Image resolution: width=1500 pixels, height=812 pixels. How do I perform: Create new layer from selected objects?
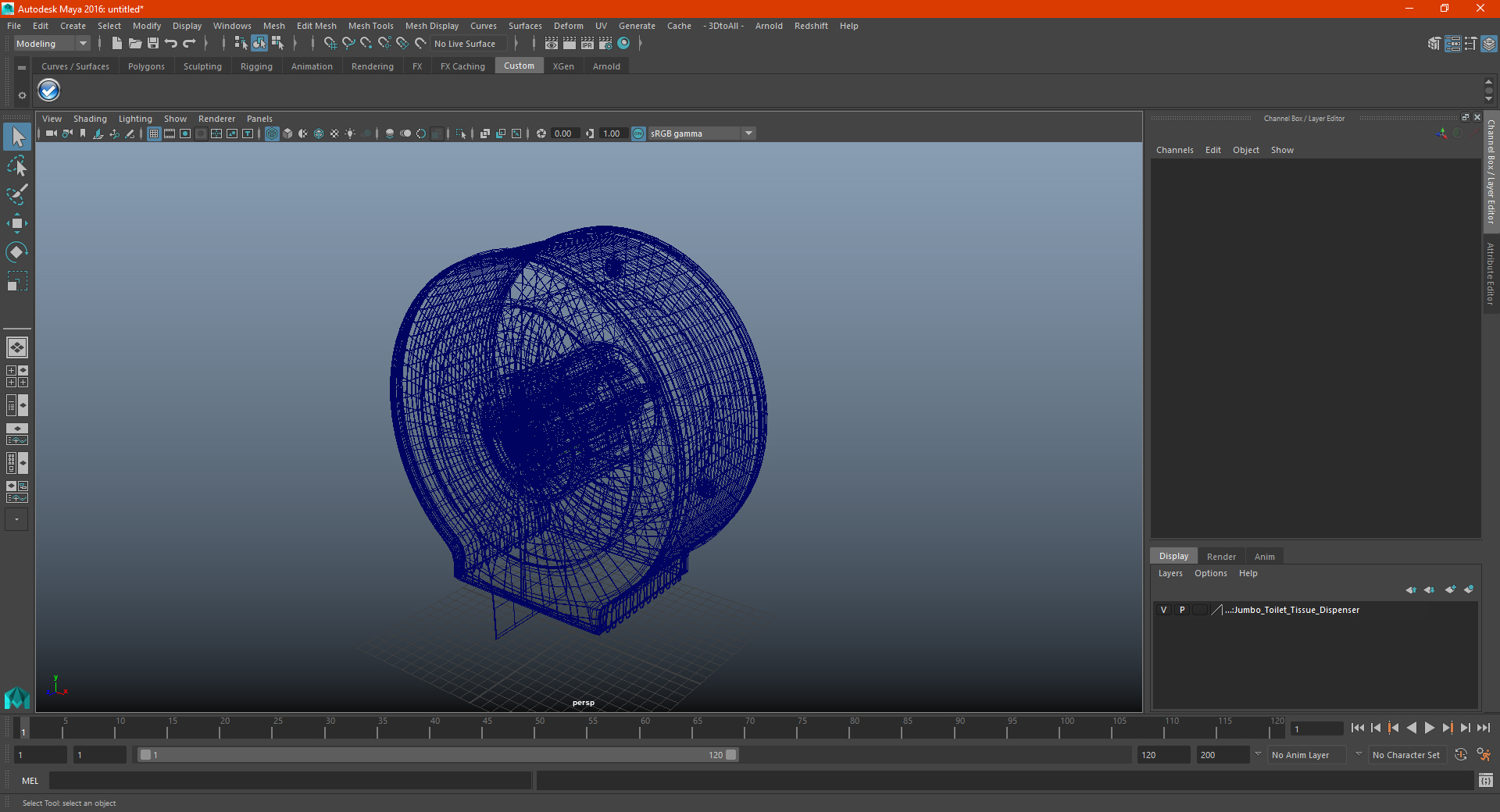1469,589
